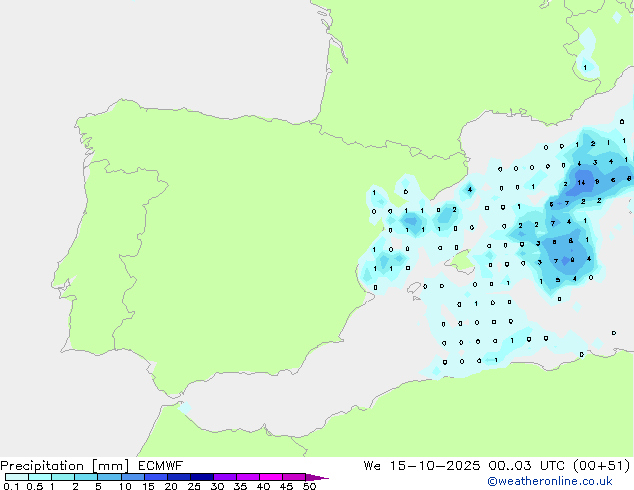Click the 0.1–0.5 mm legend swatch
634x490 pixels.
point(17,477)
